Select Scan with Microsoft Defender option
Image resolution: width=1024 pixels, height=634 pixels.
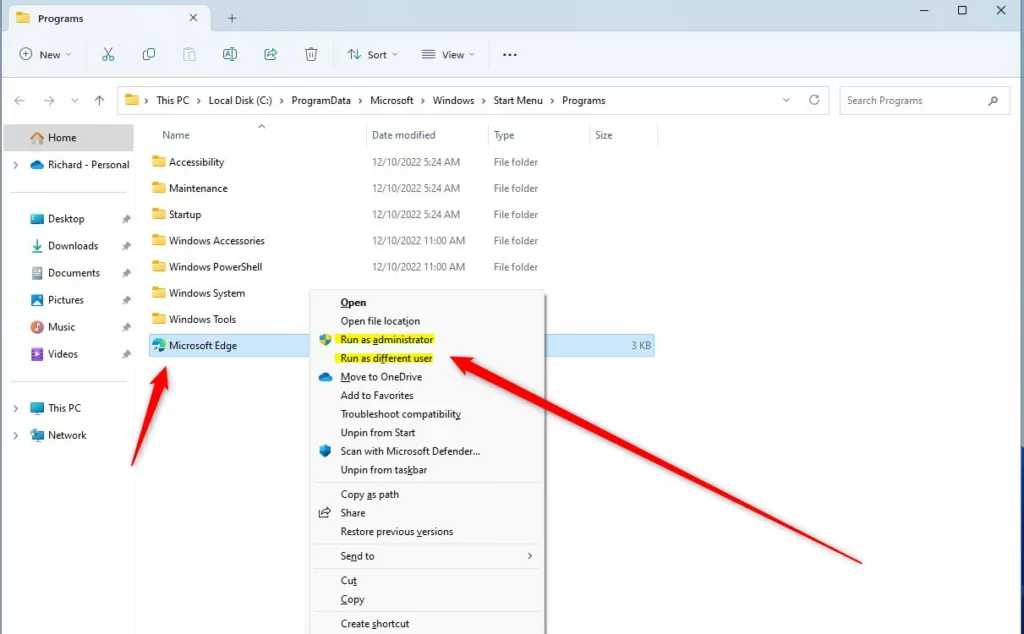point(410,451)
